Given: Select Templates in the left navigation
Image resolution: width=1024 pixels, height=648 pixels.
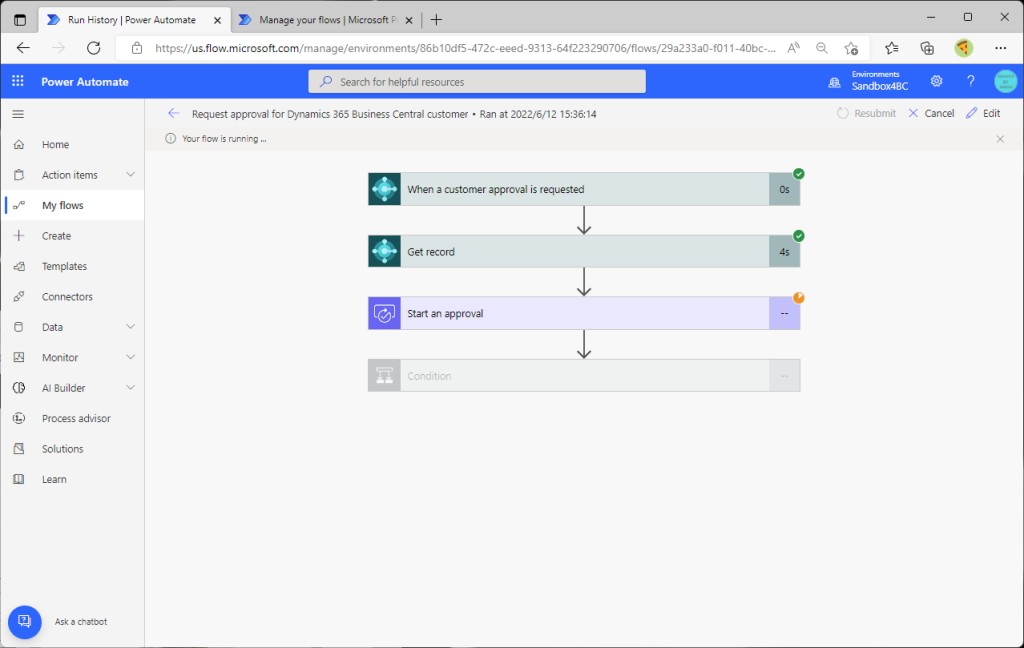Looking at the screenshot, I should tap(64, 266).
